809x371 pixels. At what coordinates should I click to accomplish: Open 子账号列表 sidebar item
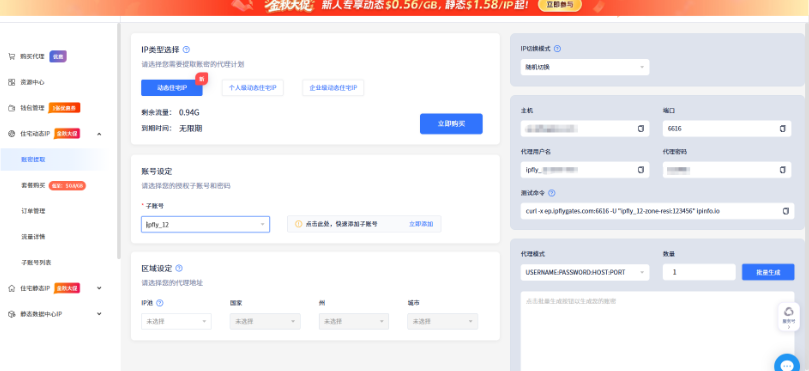[36, 263]
